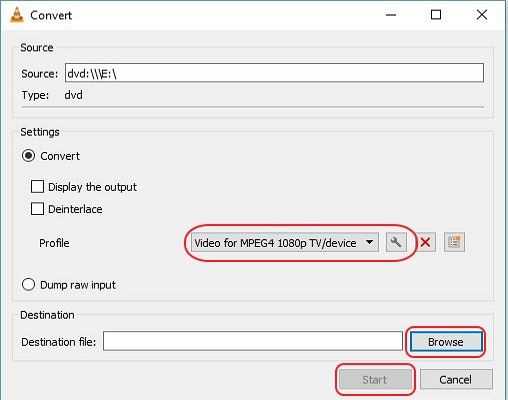Create a new profile icon button
Screen dimensions: 508x400
pyautogui.click(x=454, y=242)
